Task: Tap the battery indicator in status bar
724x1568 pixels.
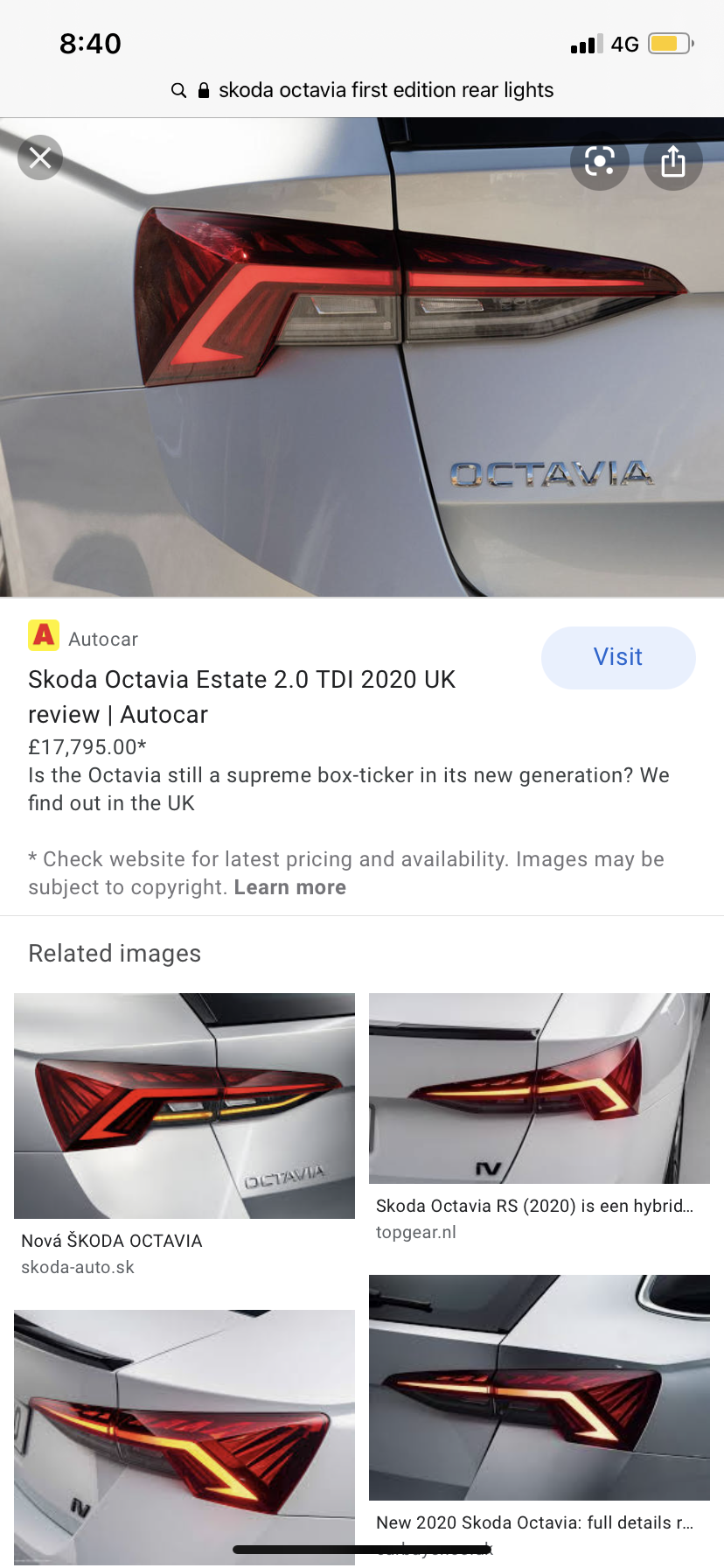Action: 671,44
